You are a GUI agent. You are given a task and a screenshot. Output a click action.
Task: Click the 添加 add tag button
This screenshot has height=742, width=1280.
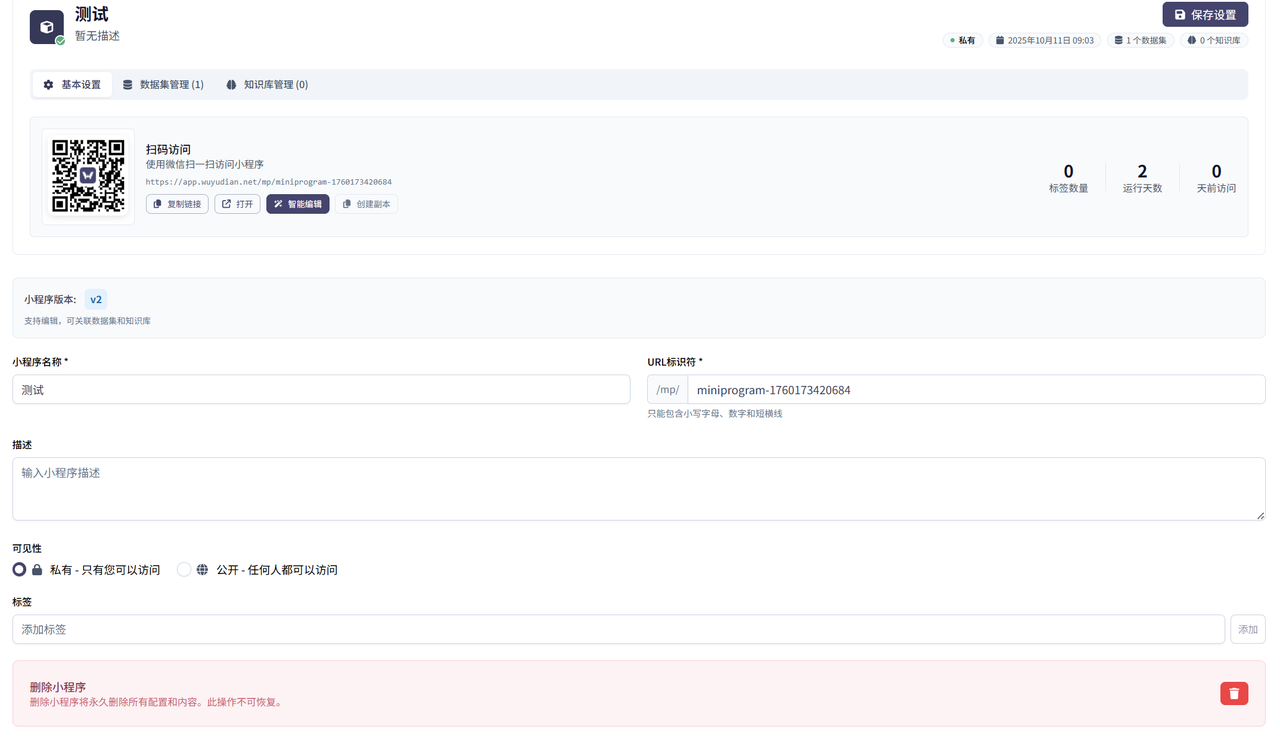click(x=1247, y=629)
